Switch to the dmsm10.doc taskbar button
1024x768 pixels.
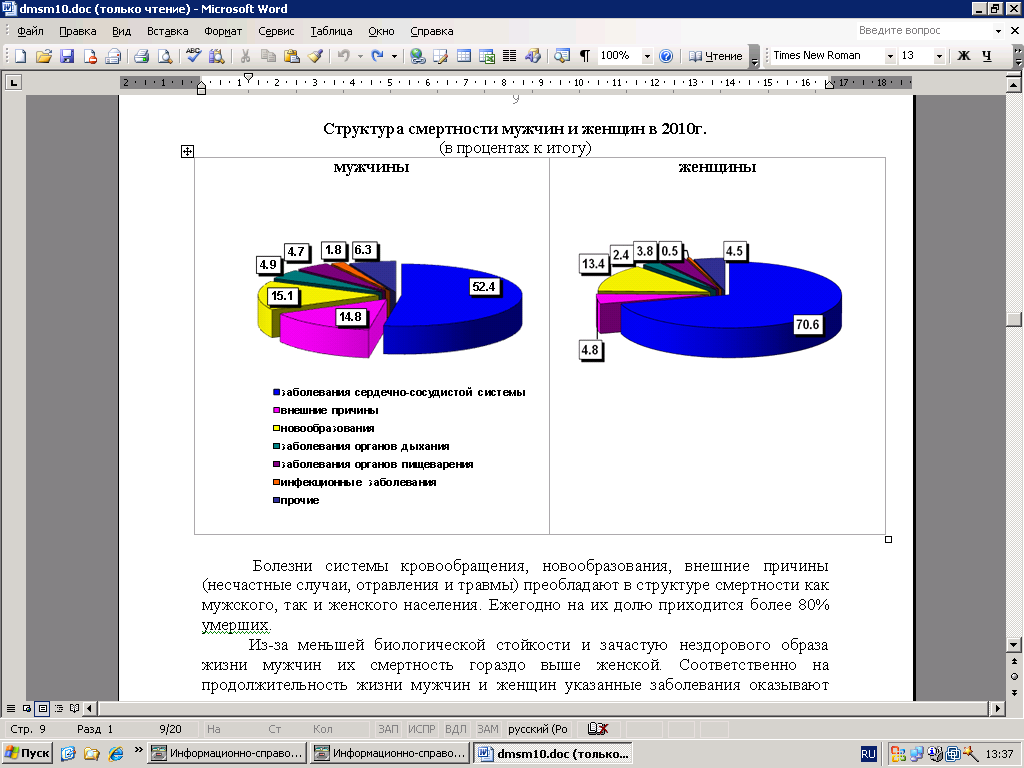tap(552, 753)
